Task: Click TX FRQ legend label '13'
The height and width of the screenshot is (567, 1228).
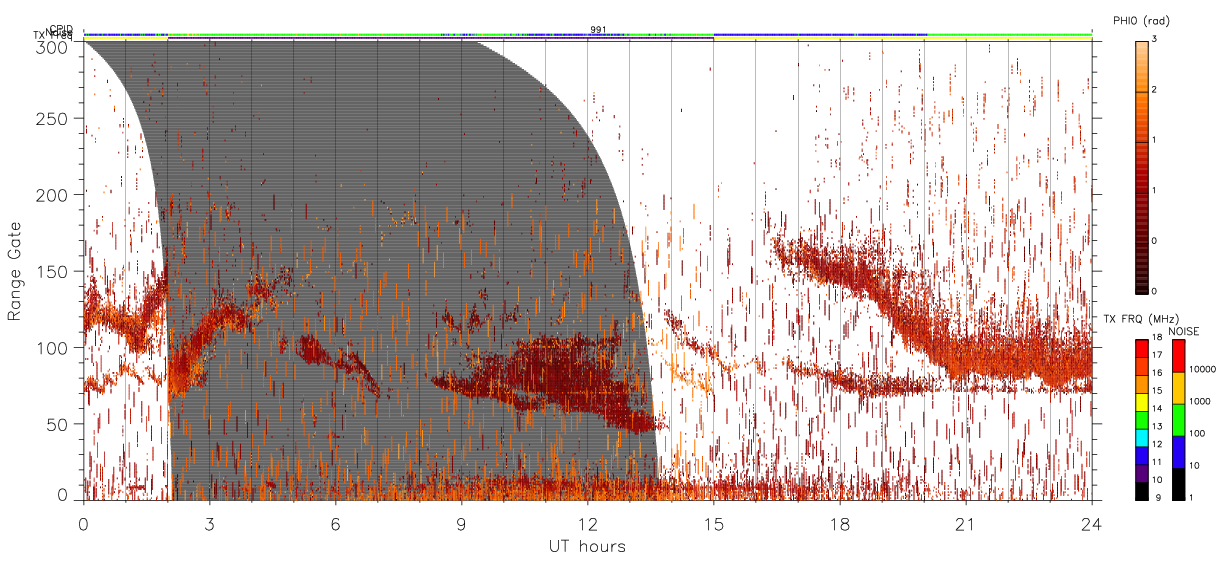Action: click(x=1156, y=426)
